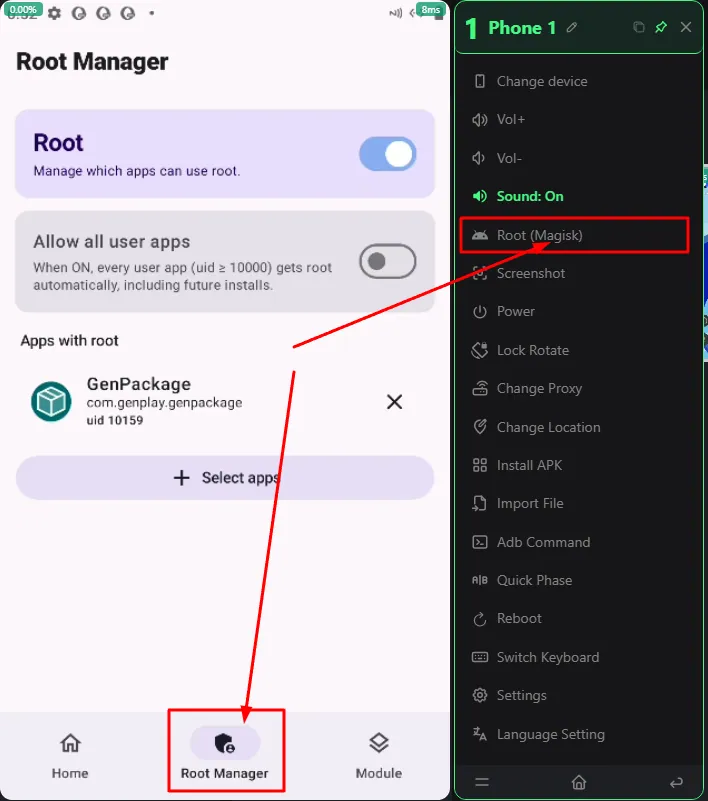Image resolution: width=708 pixels, height=801 pixels.
Task: Toggle the Root switch off
Action: tap(388, 154)
